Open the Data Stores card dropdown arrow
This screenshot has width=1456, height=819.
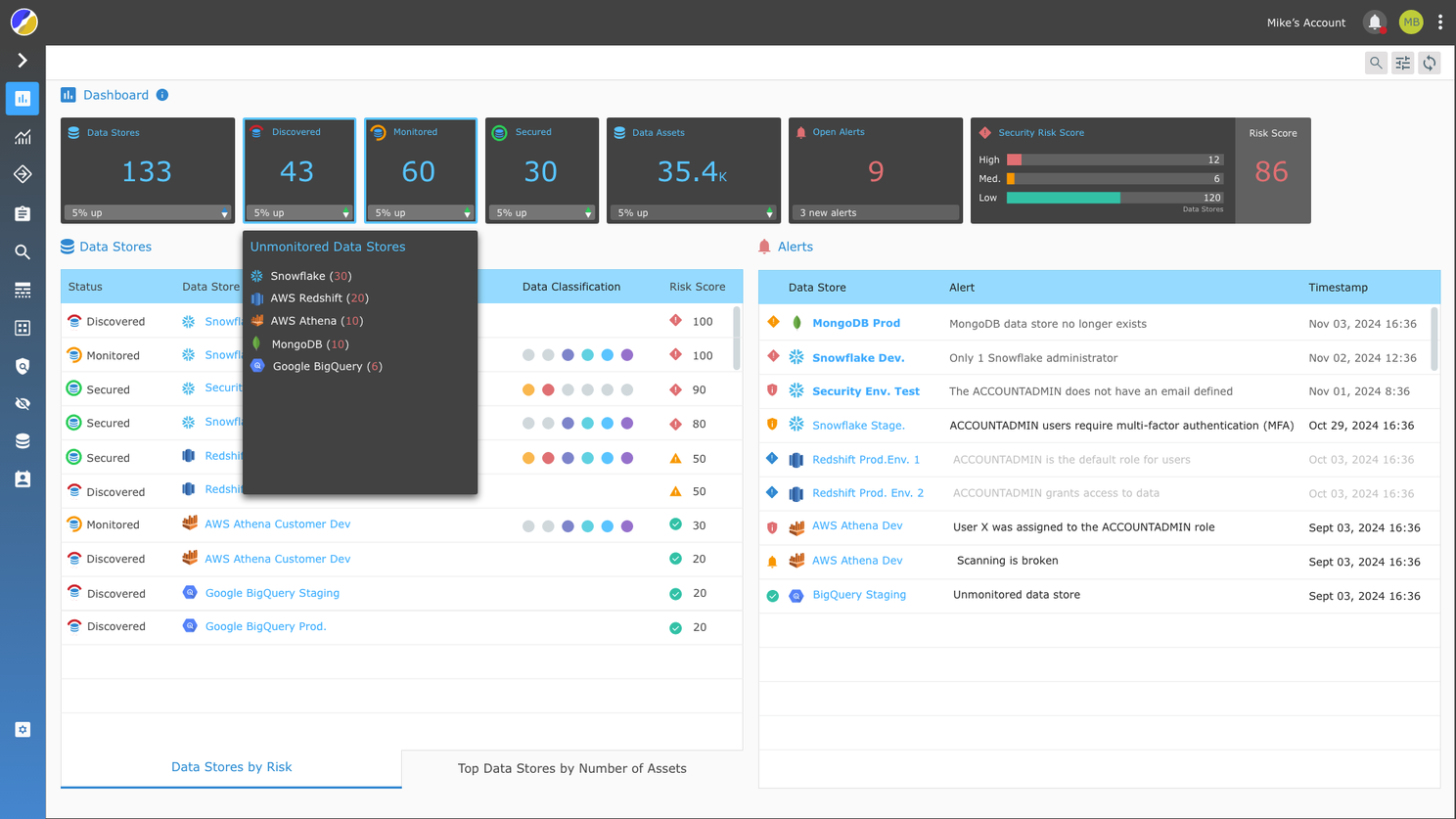pyautogui.click(x=224, y=213)
